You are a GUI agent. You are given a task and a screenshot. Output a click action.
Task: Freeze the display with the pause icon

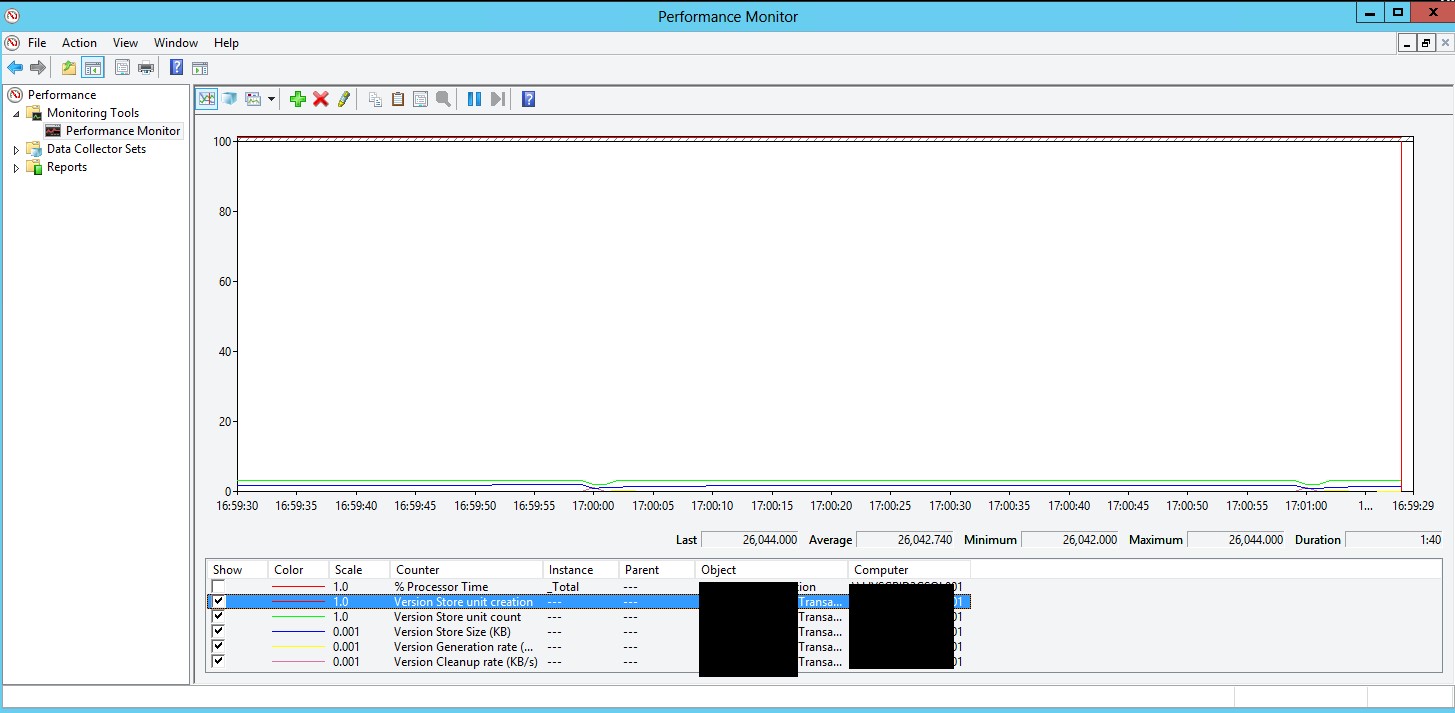pos(473,98)
